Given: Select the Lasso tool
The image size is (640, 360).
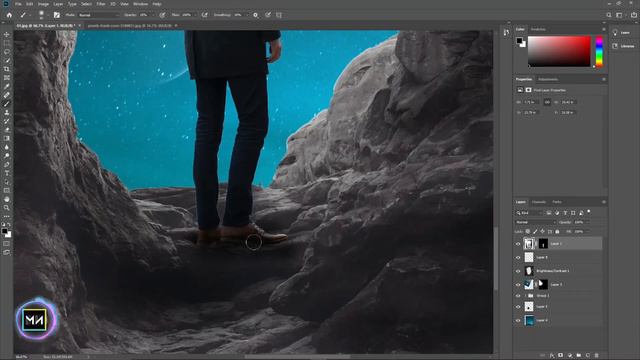Looking at the screenshot, I should click(x=7, y=52).
